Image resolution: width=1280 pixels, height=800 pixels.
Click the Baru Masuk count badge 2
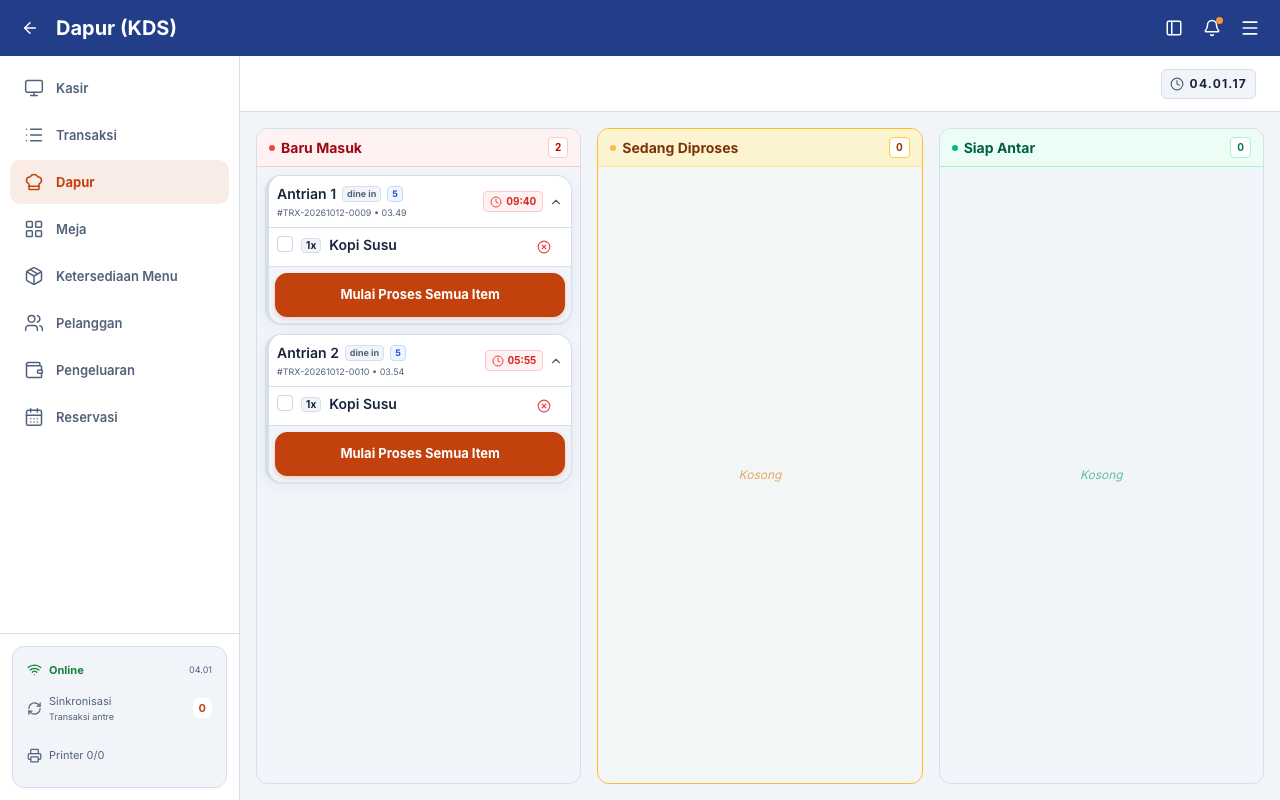pos(558,148)
